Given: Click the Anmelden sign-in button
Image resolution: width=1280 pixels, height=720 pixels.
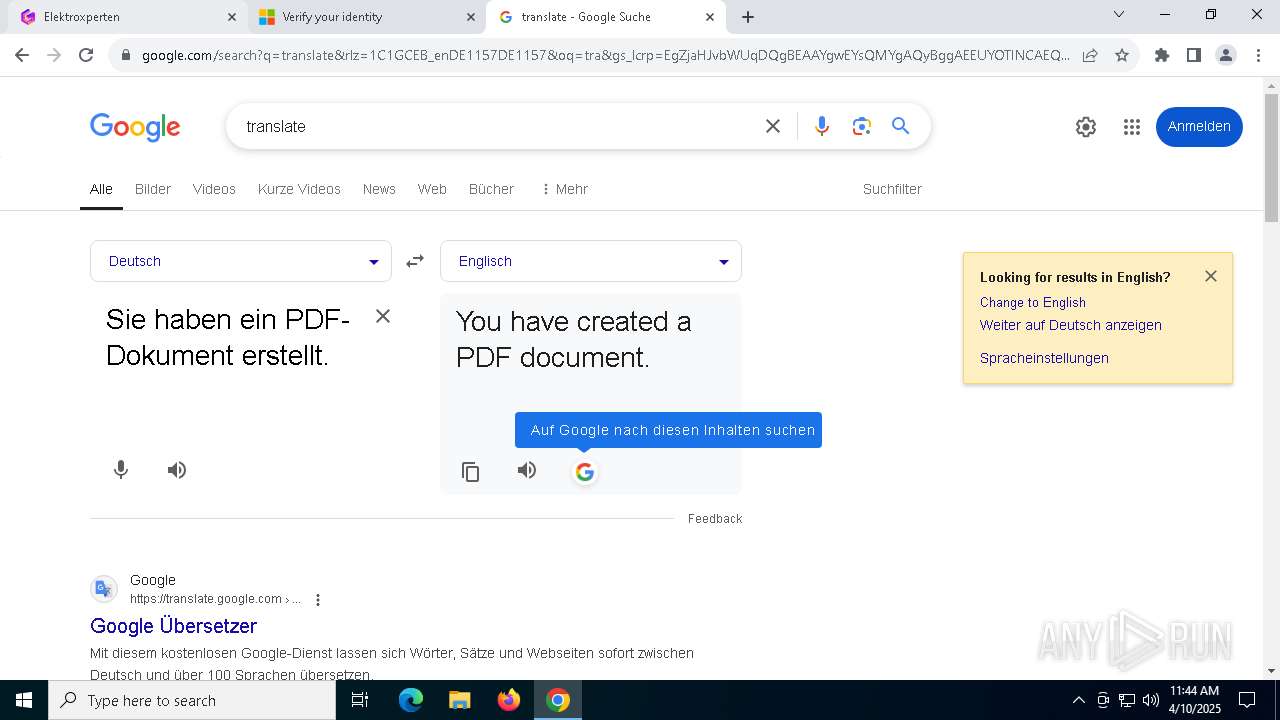Looking at the screenshot, I should (x=1199, y=127).
